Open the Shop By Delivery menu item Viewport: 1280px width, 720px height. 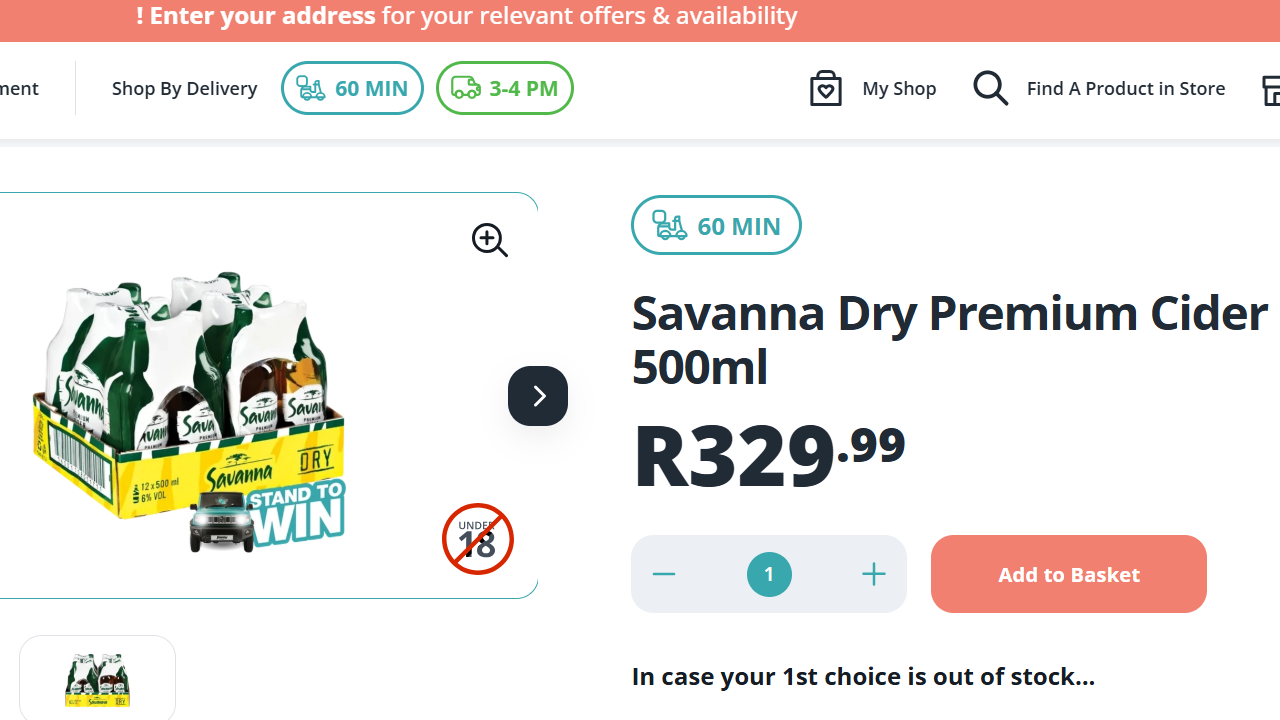point(184,88)
